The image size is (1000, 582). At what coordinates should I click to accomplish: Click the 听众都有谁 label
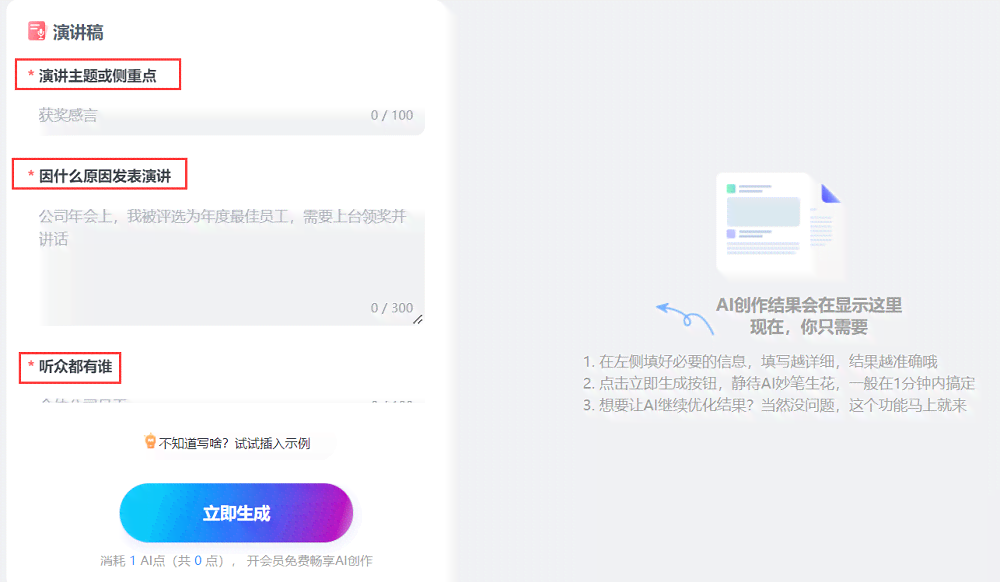click(75, 367)
